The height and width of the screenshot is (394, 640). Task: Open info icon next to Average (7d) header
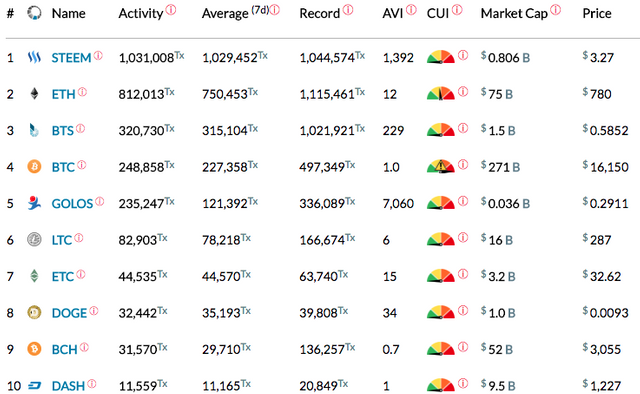275,9
